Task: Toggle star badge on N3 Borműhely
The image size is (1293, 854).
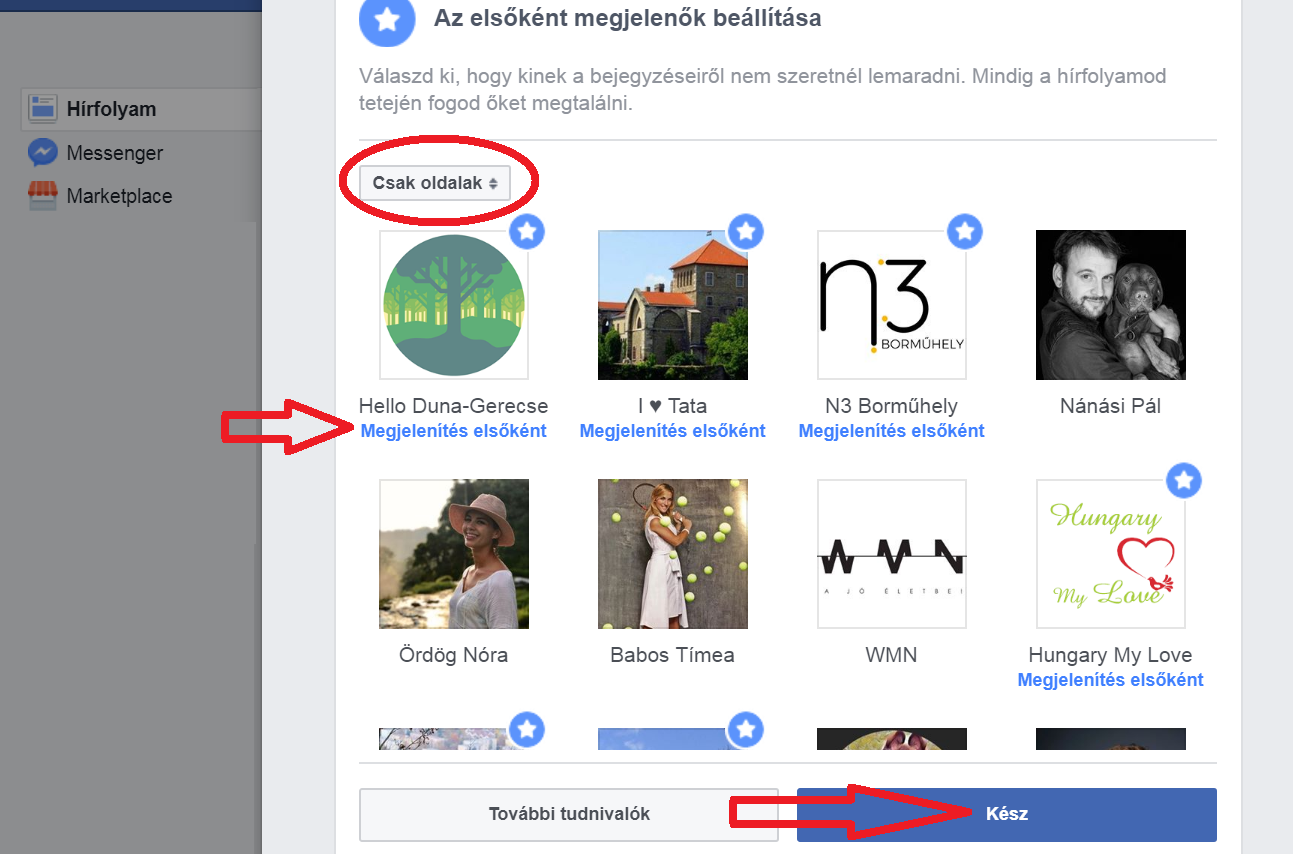Action: (965, 232)
